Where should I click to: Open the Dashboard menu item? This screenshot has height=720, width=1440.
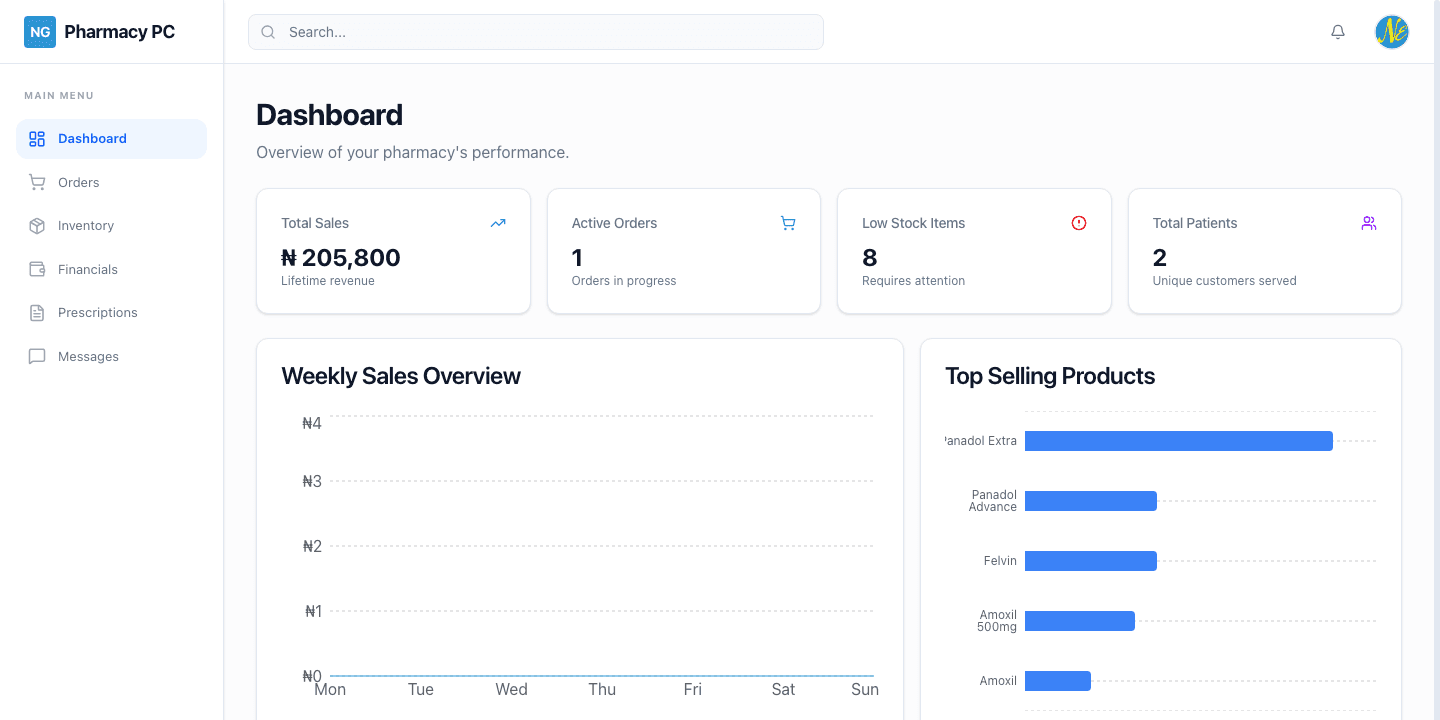[x=111, y=139]
